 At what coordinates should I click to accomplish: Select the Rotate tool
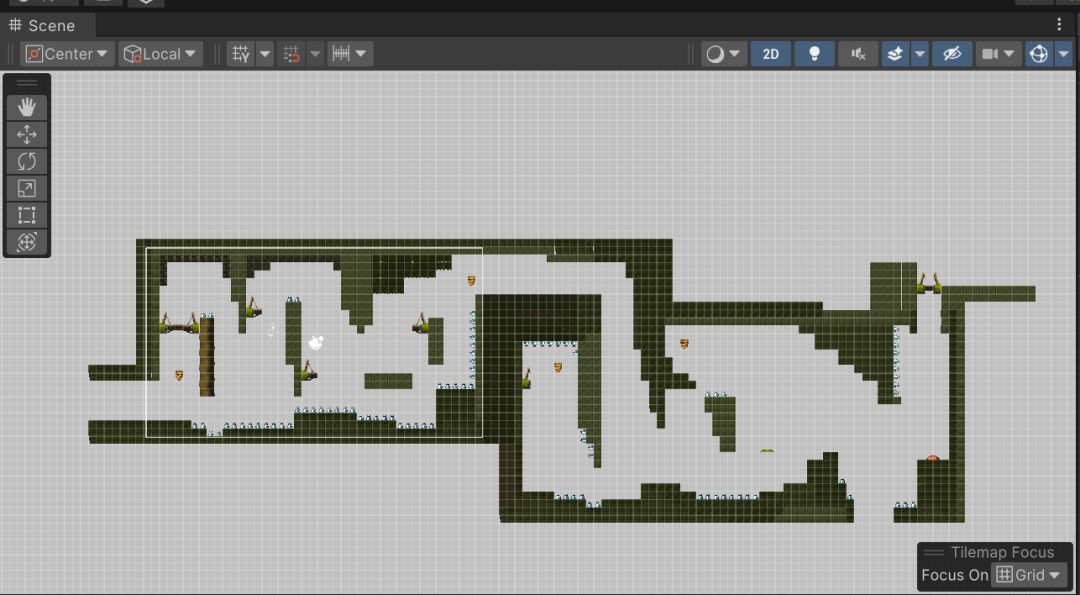coord(27,161)
